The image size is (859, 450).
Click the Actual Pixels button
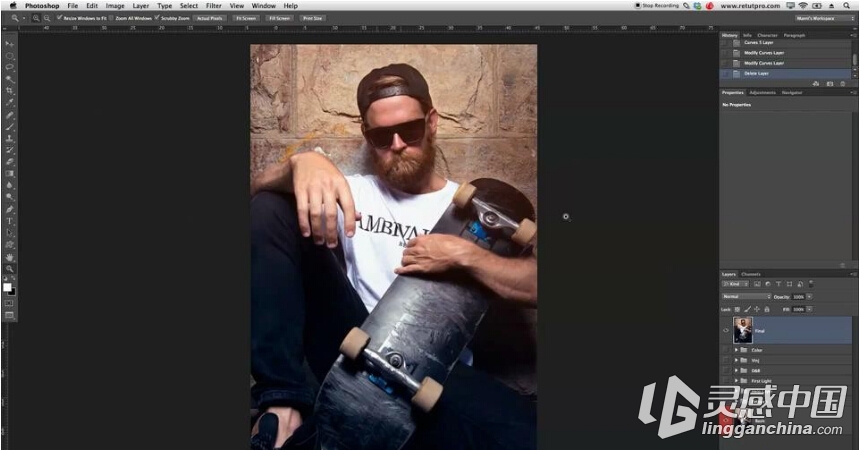point(210,18)
